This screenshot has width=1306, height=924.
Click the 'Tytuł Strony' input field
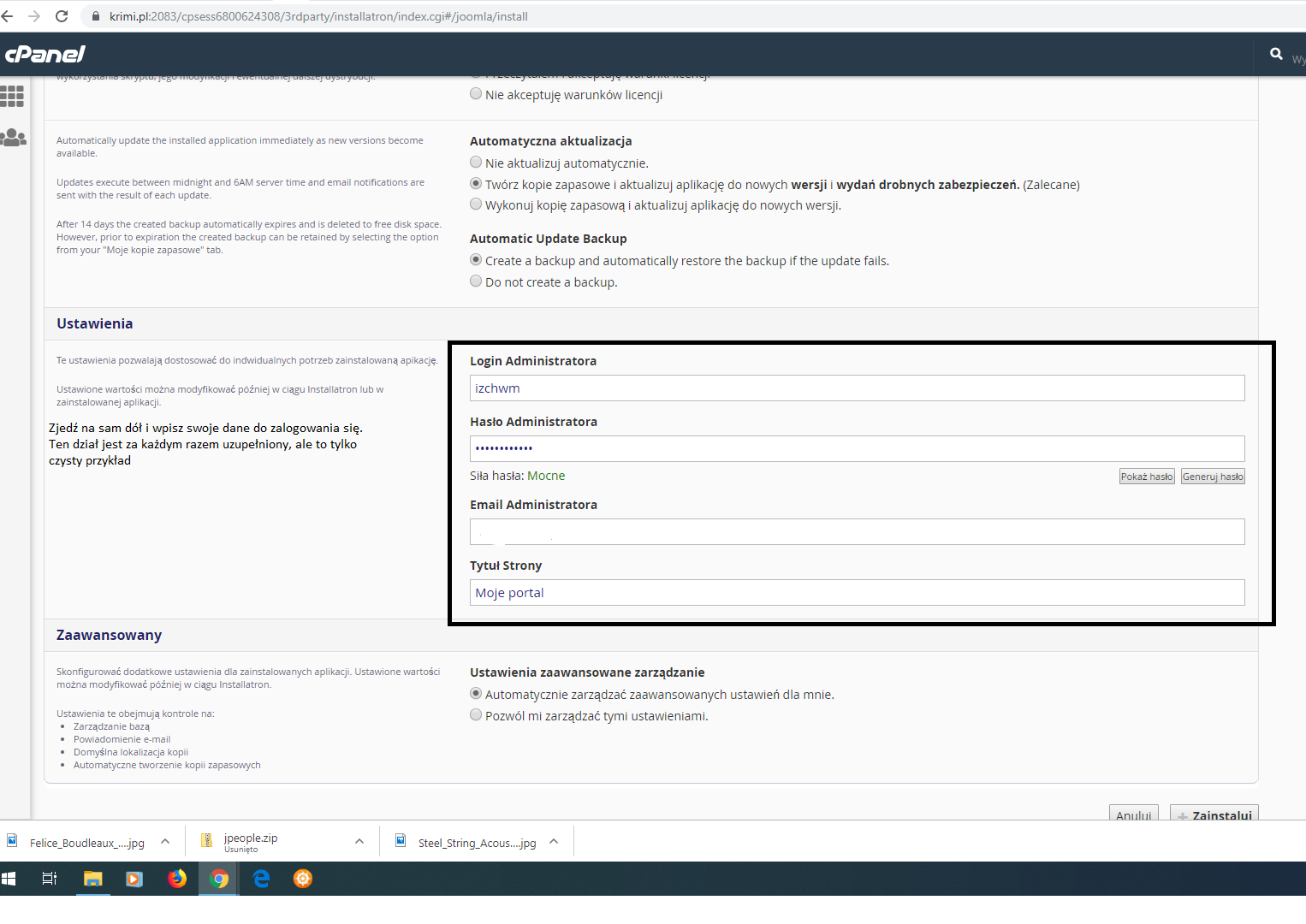(857, 592)
